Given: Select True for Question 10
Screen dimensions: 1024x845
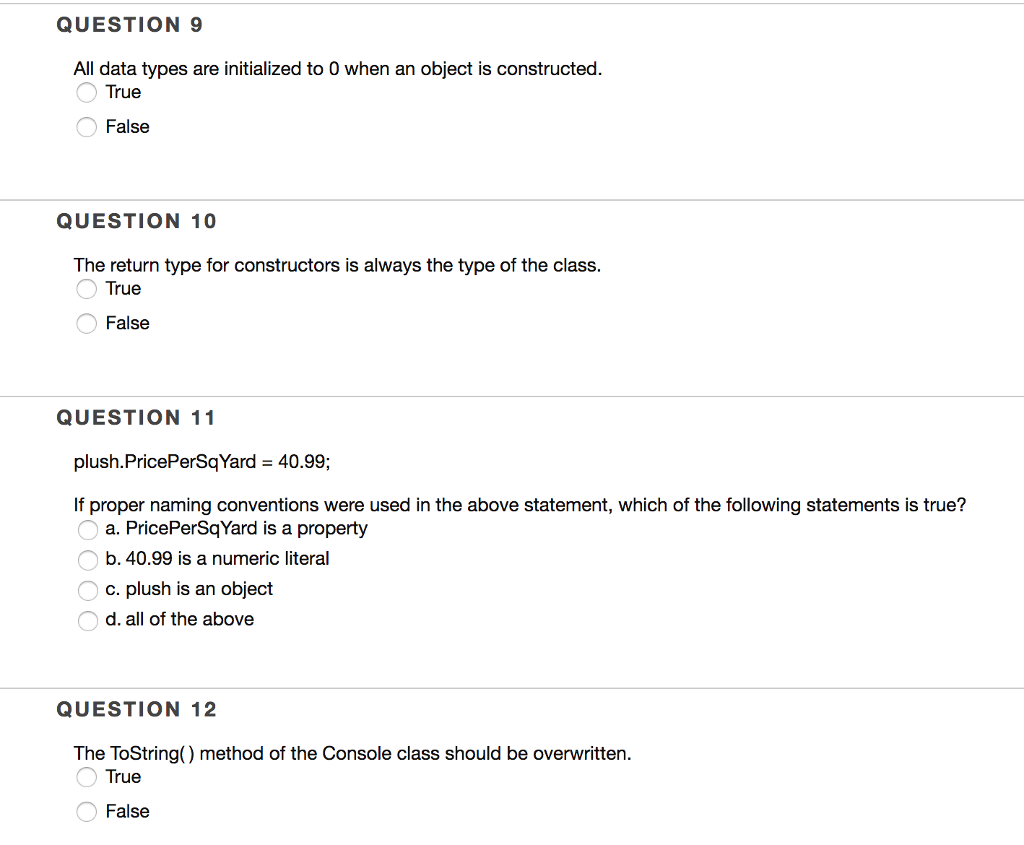Looking at the screenshot, I should pyautogui.click(x=86, y=289).
